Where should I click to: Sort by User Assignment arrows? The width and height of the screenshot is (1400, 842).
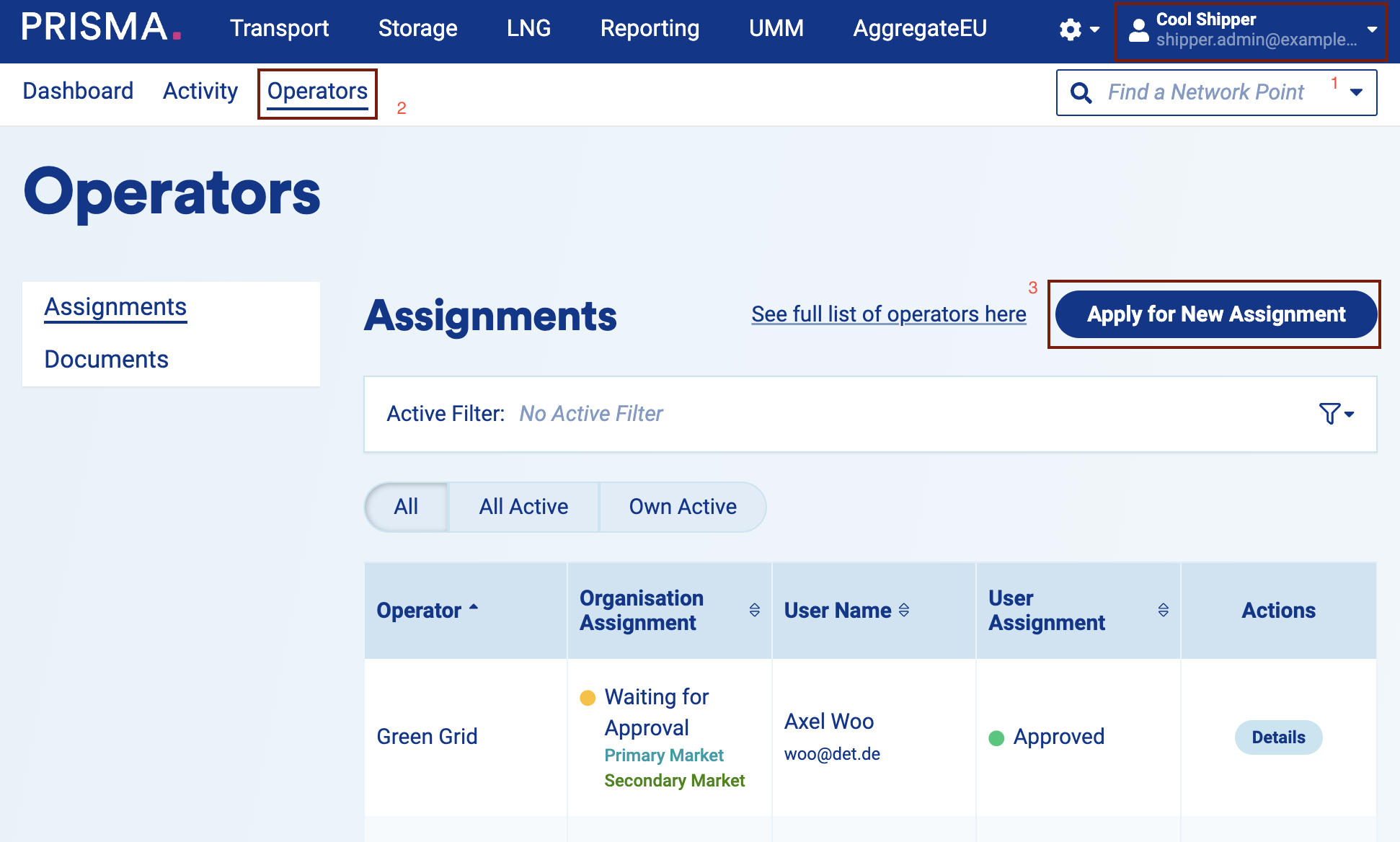(x=1163, y=610)
